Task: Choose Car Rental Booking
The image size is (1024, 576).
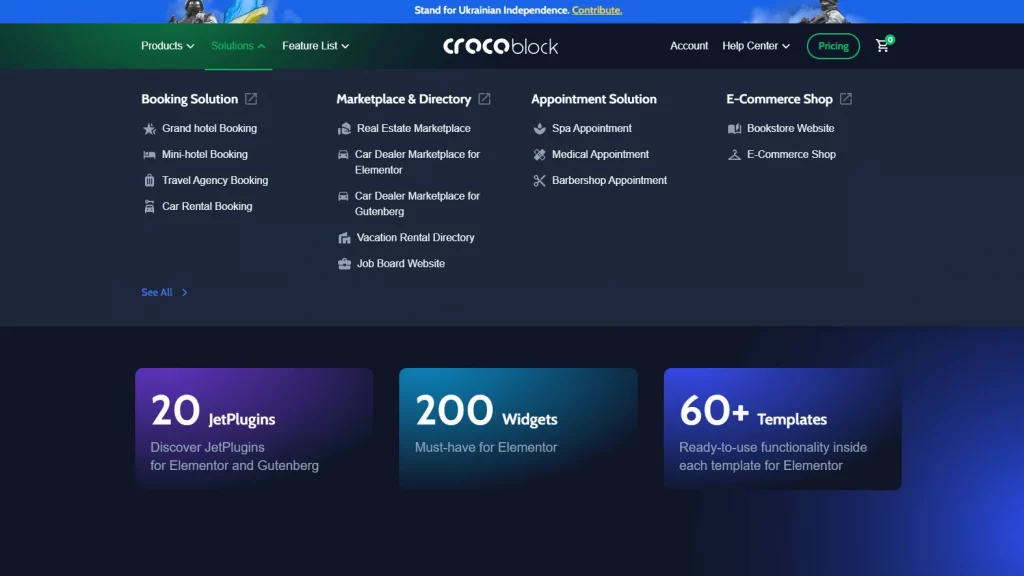Action: (x=207, y=206)
